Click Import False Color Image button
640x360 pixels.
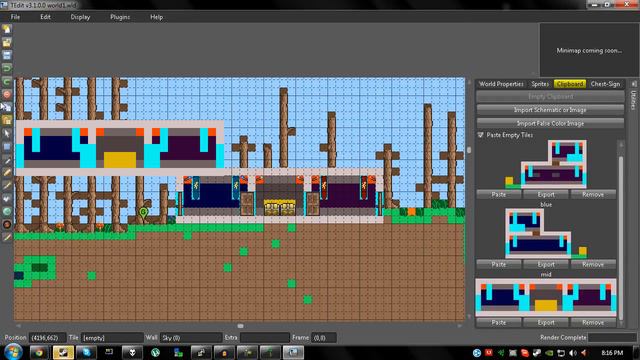(x=550, y=123)
